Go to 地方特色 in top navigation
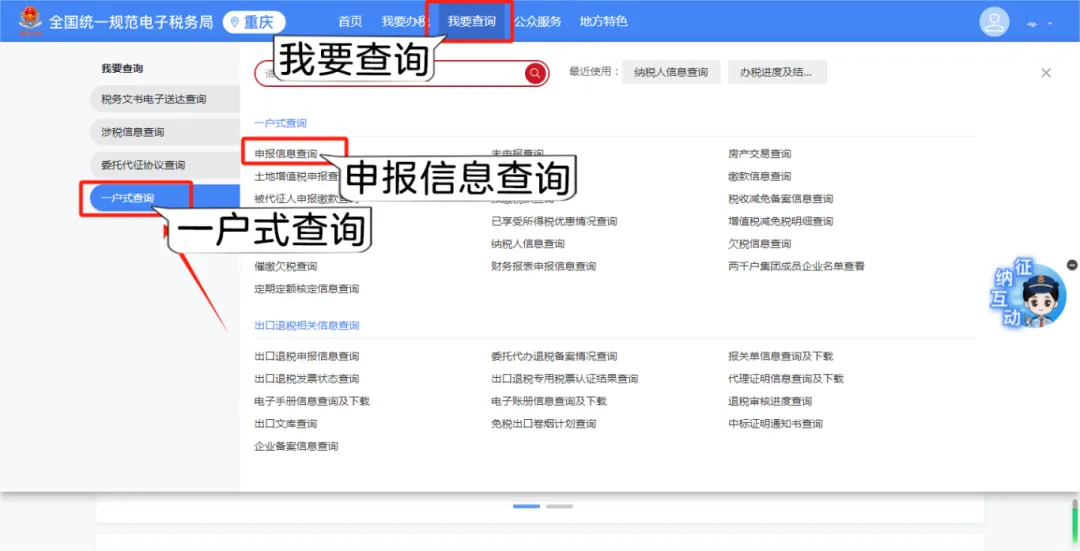Screen dimensions: 1080x551 (603, 21)
